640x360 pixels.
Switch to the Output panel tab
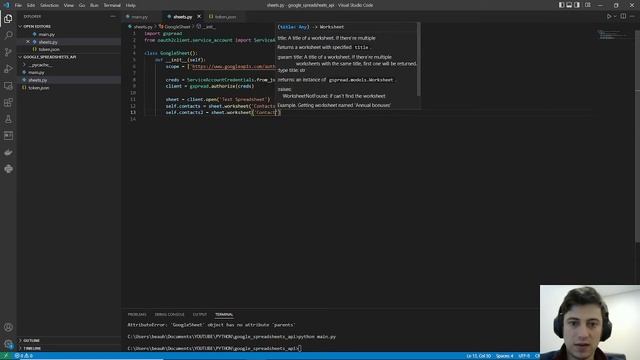pos(200,315)
